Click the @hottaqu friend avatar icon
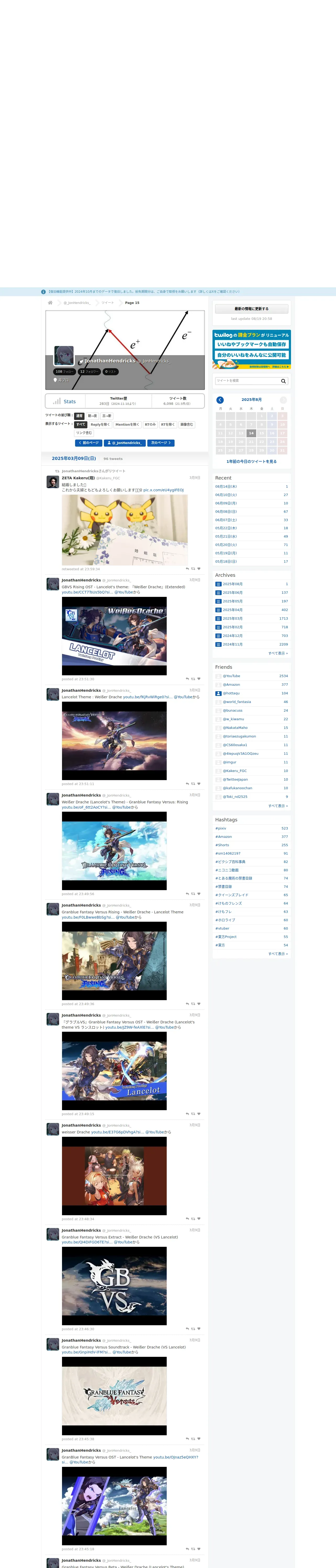The height and width of the screenshot is (1568, 336). [218, 693]
